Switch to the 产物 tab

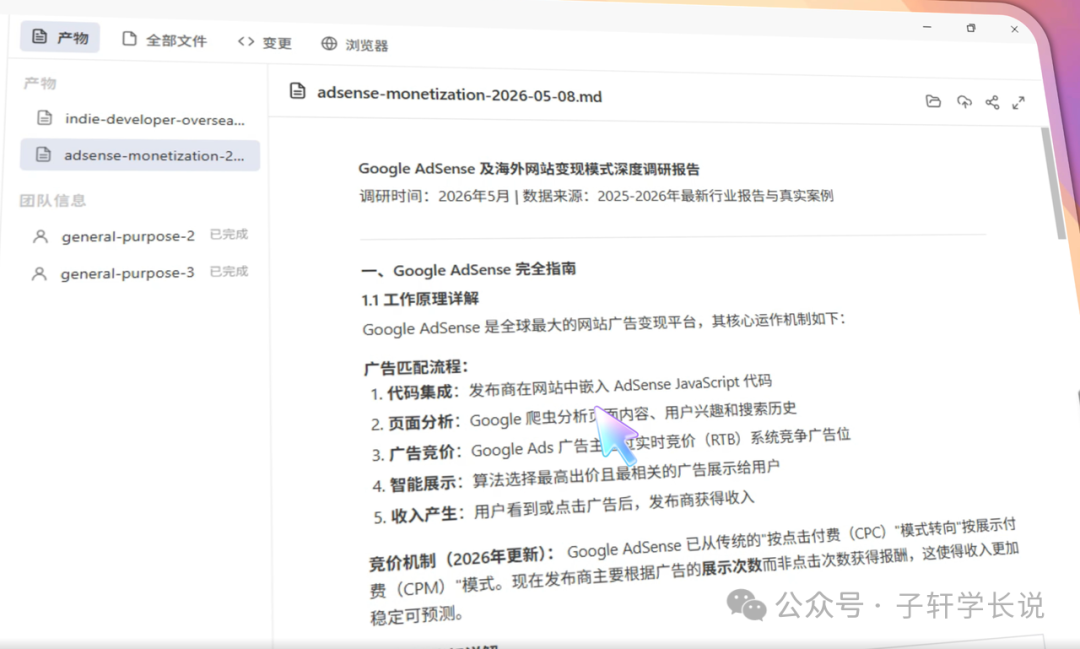tap(60, 37)
